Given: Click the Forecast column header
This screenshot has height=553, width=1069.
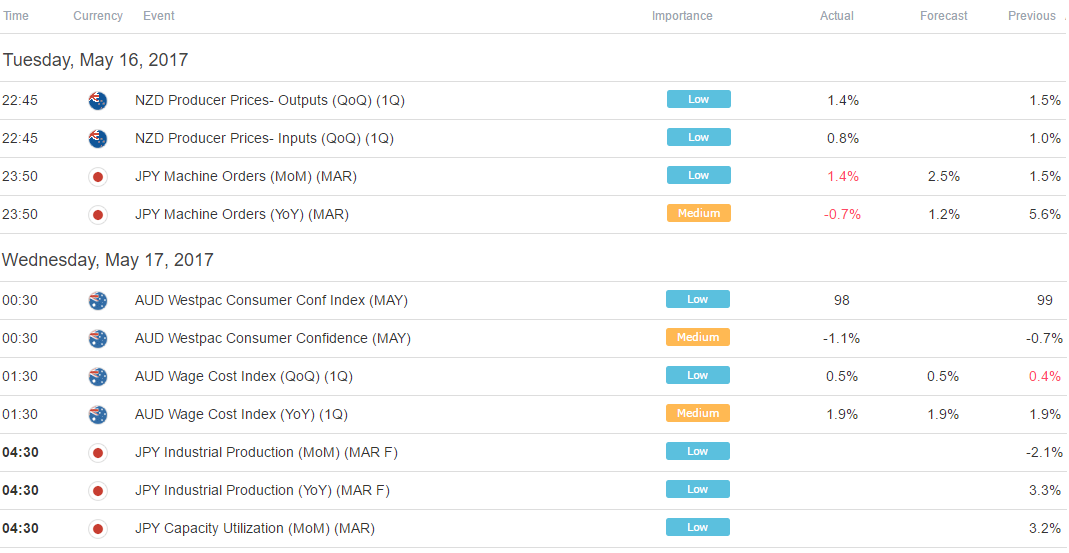Looking at the screenshot, I should (x=944, y=16).
